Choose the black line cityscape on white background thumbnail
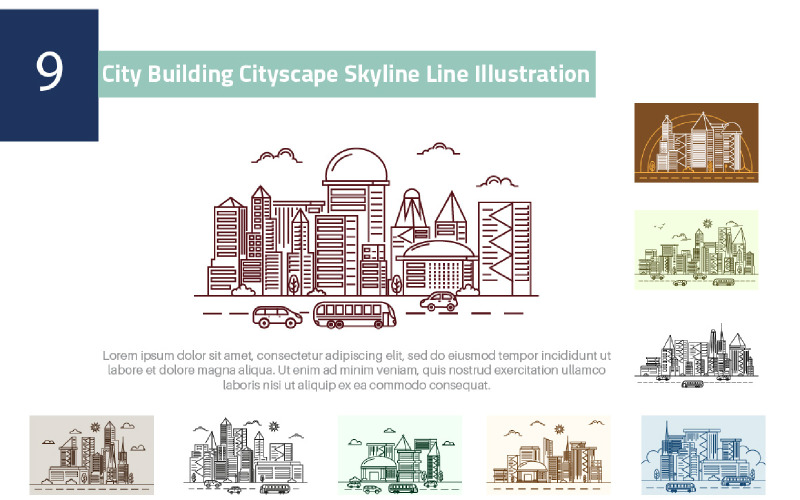800x500 pixels. click(245, 455)
